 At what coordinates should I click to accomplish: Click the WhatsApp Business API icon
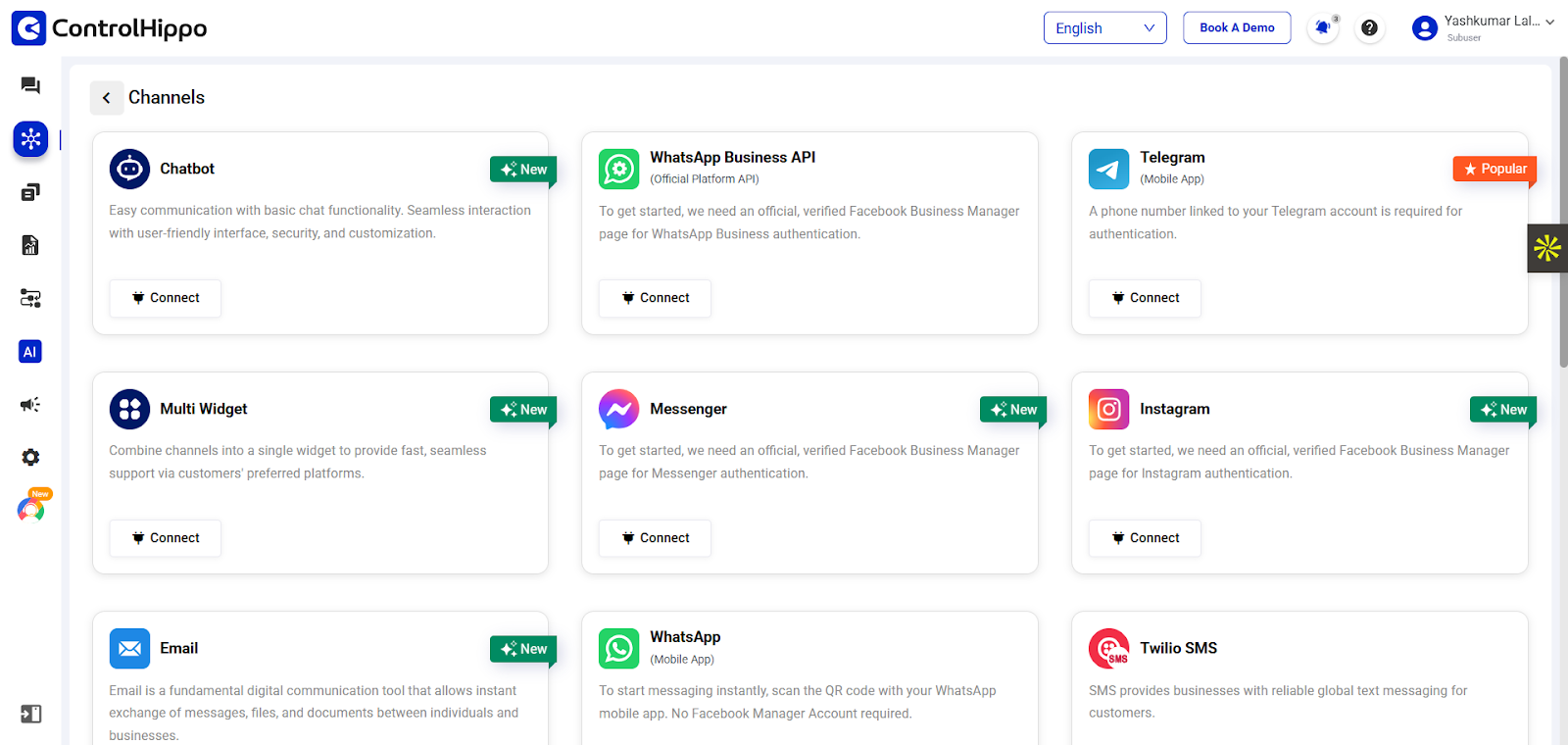pyautogui.click(x=619, y=169)
